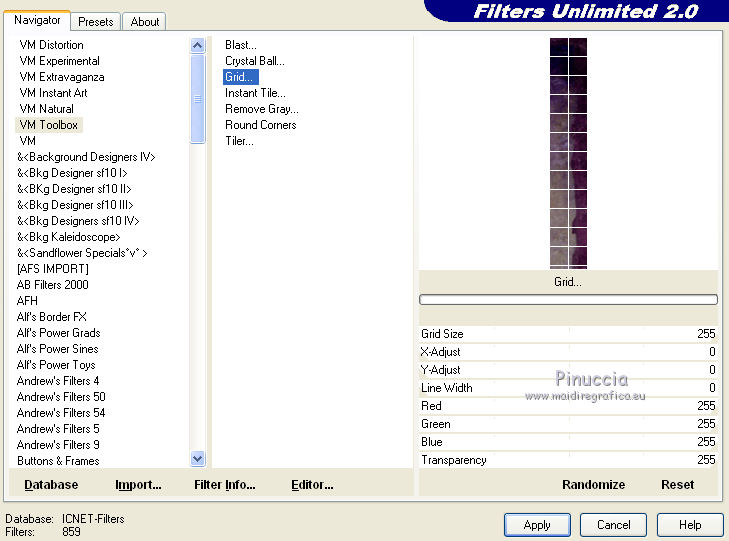The width and height of the screenshot is (729, 541).
Task: Adjust the Transparency slider
Action: tap(568, 460)
